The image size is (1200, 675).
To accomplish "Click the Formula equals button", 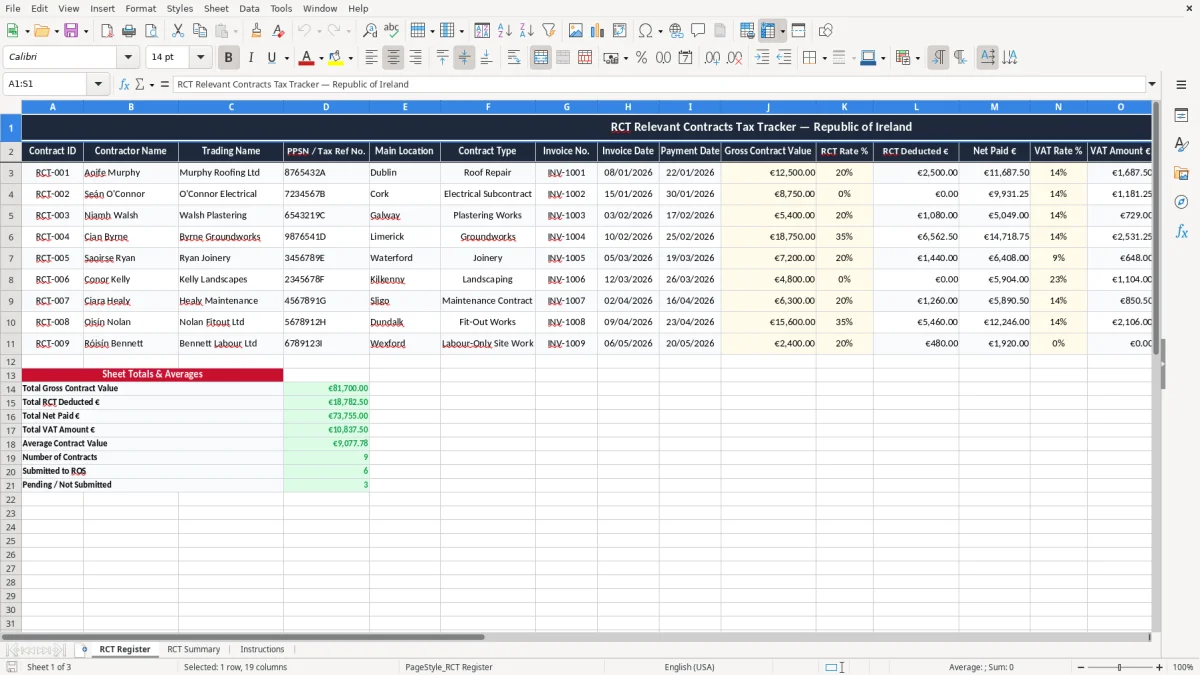I will coord(165,85).
